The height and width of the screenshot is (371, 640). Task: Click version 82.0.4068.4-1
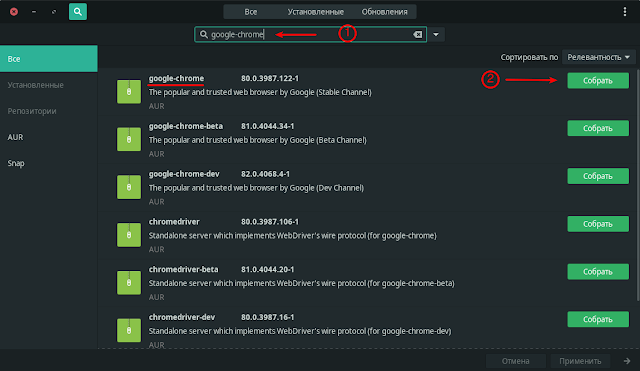click(x=265, y=174)
